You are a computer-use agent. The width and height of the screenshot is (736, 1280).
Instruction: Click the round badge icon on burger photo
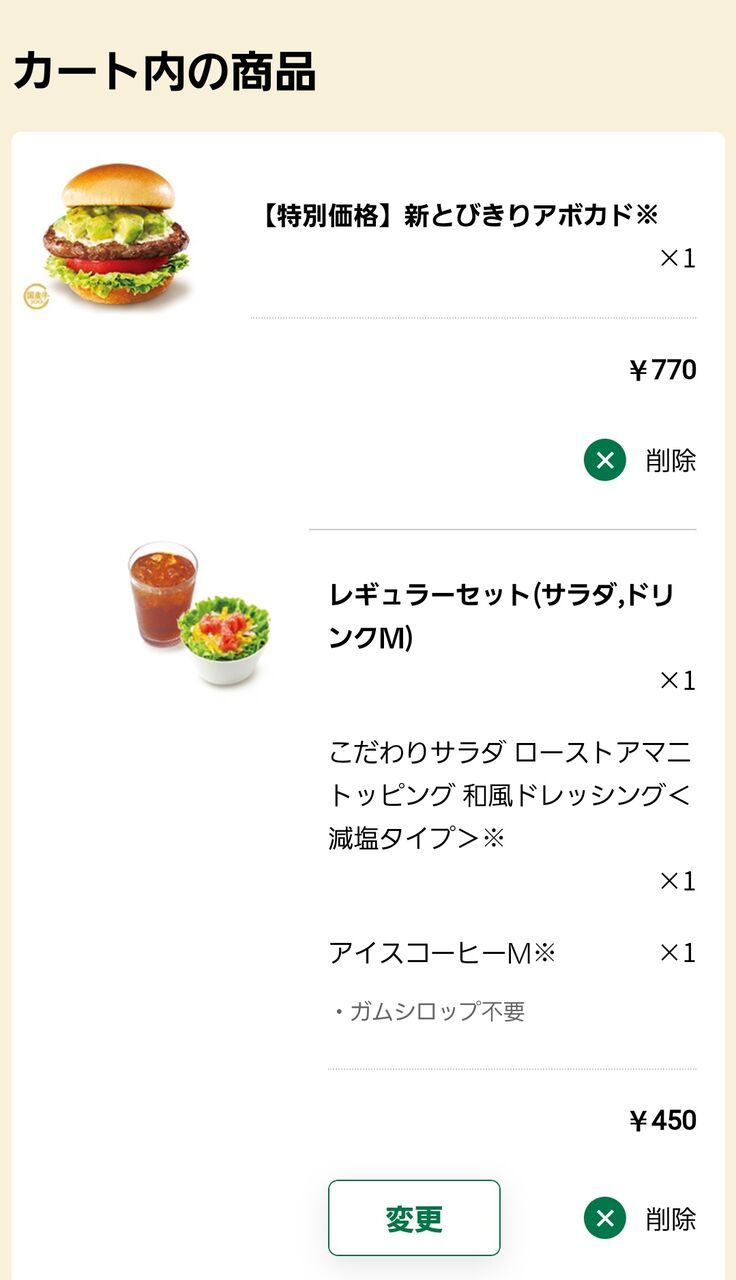pyautogui.click(x=37, y=296)
